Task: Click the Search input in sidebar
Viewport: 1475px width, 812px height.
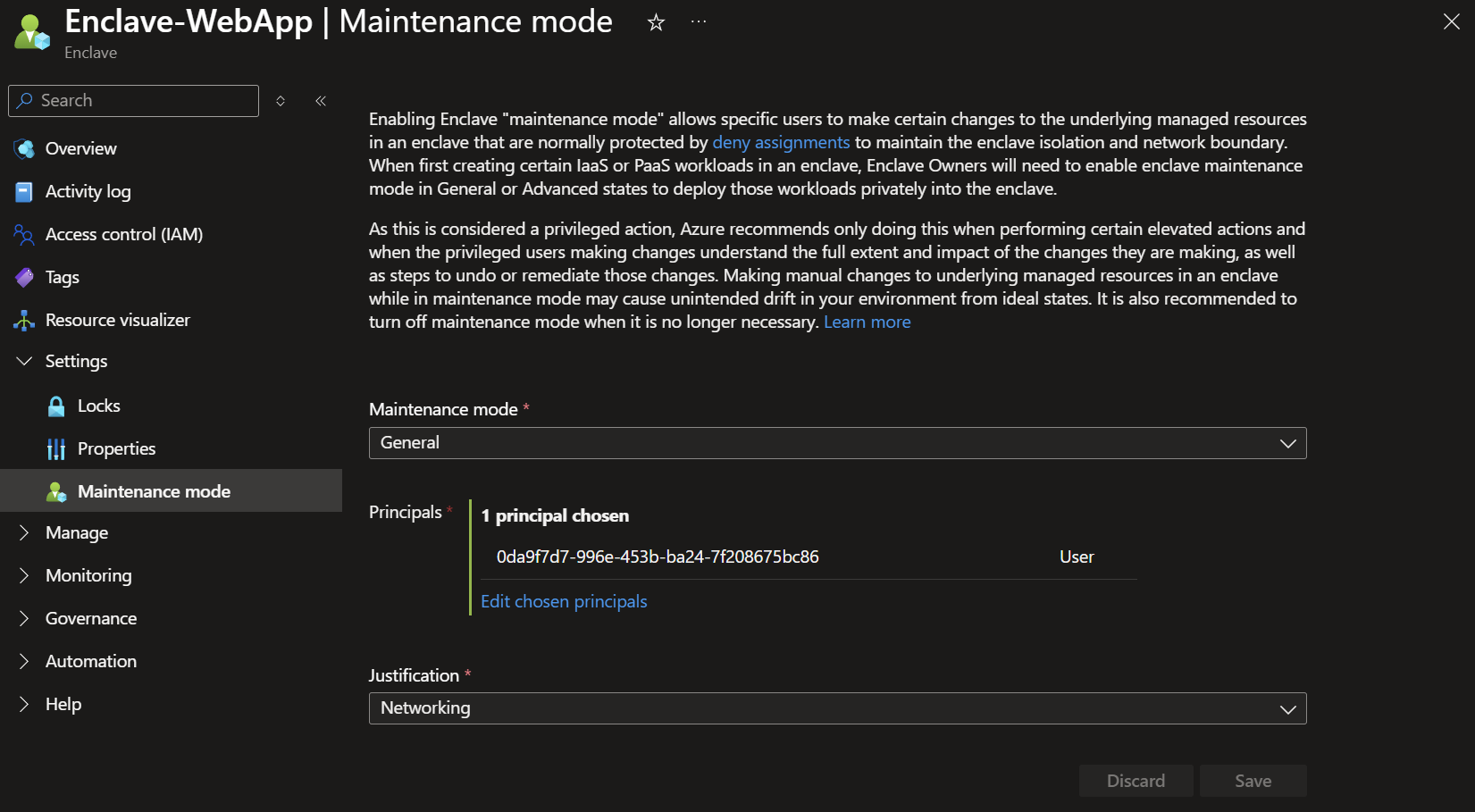Action: (134, 100)
